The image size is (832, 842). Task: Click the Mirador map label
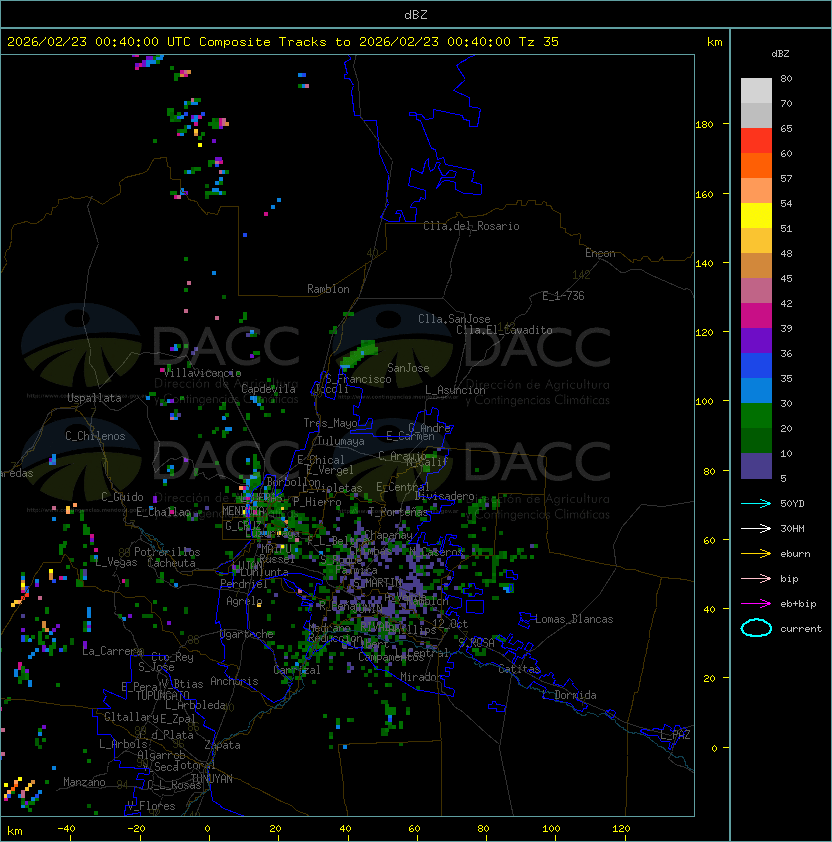(422, 677)
